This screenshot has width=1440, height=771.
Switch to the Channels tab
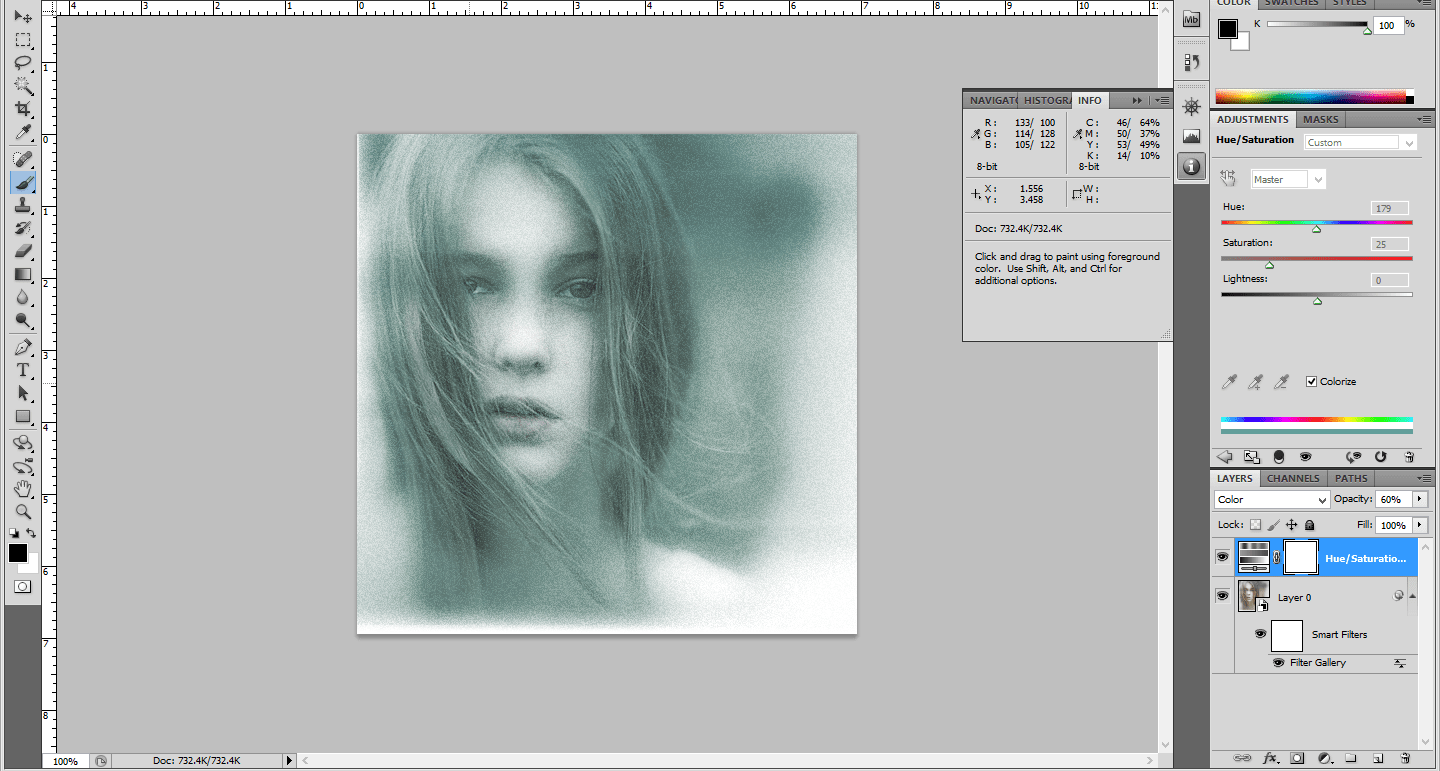(x=1292, y=478)
